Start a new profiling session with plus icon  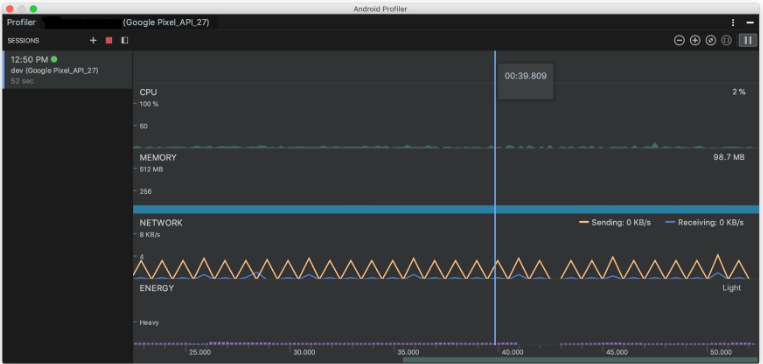[93, 40]
